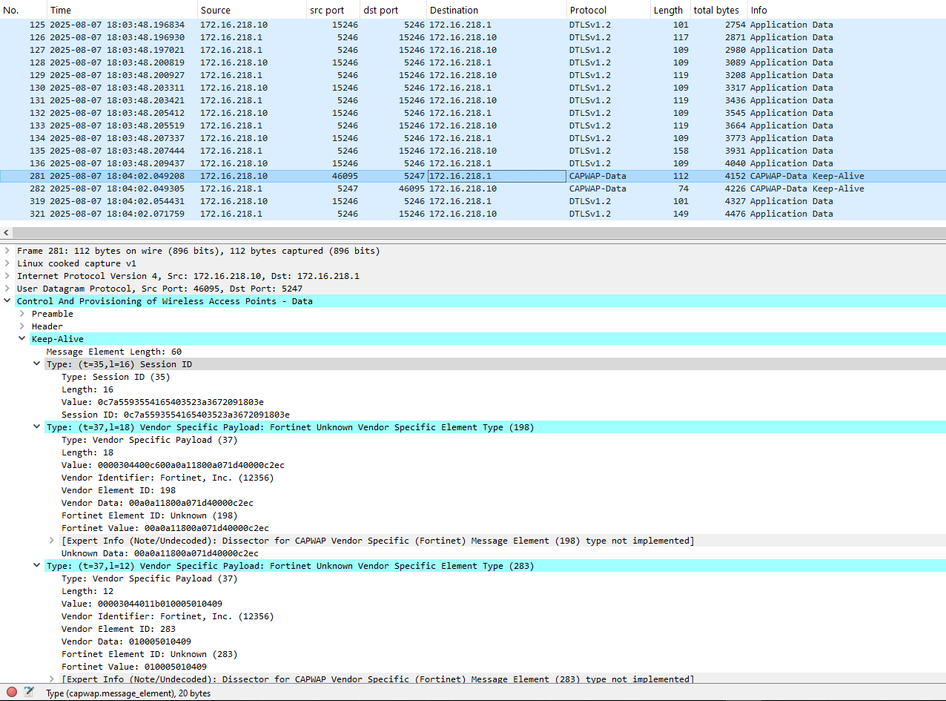Select Unknown Data: 00a0a11800a071d40000c2ec field

click(160, 553)
